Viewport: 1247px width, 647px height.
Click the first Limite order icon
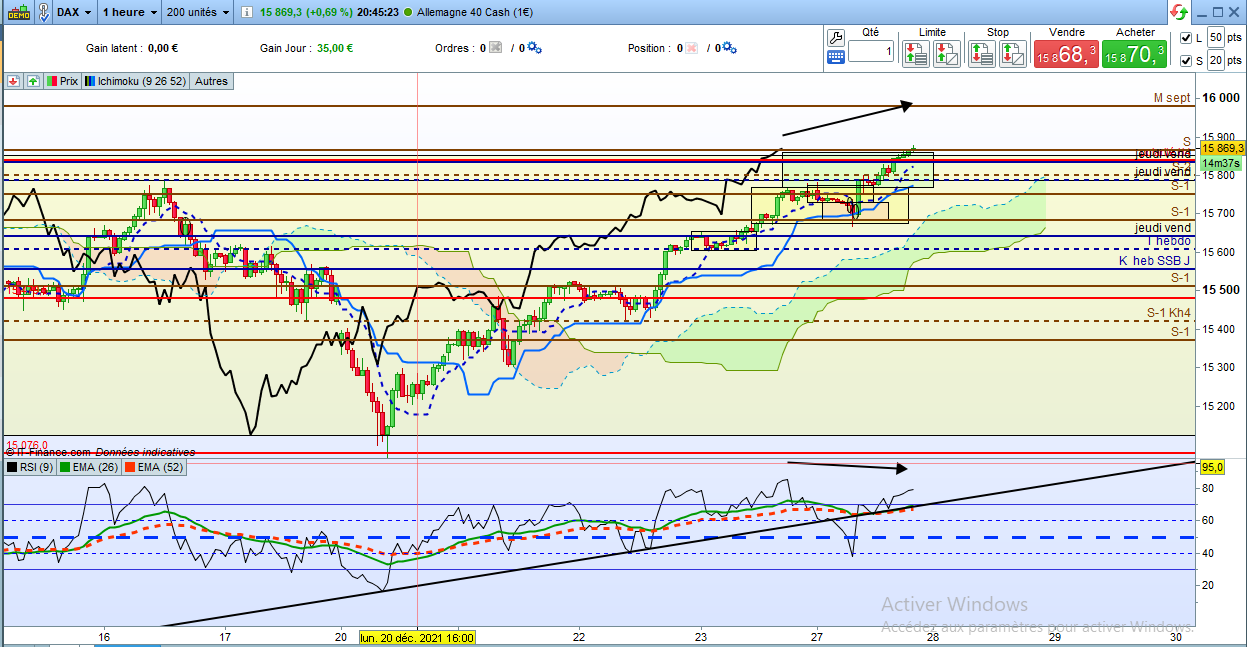tap(916, 54)
